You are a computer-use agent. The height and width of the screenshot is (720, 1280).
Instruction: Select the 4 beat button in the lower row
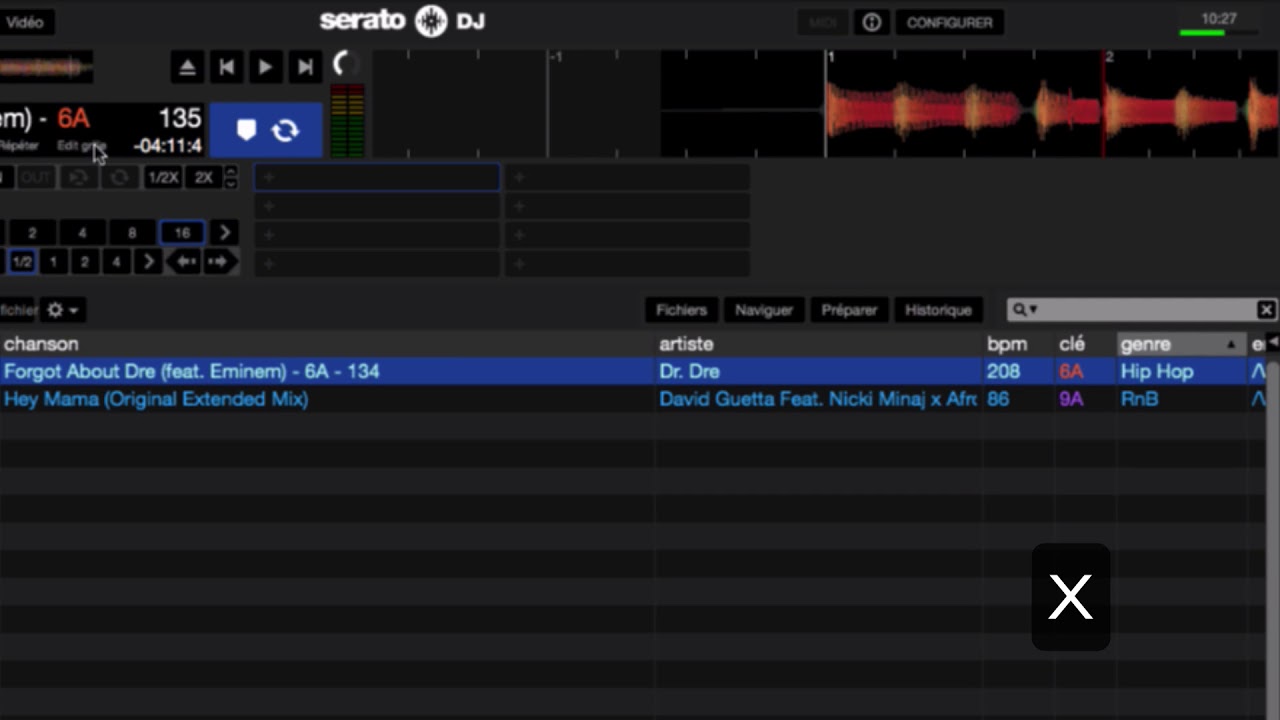point(116,262)
